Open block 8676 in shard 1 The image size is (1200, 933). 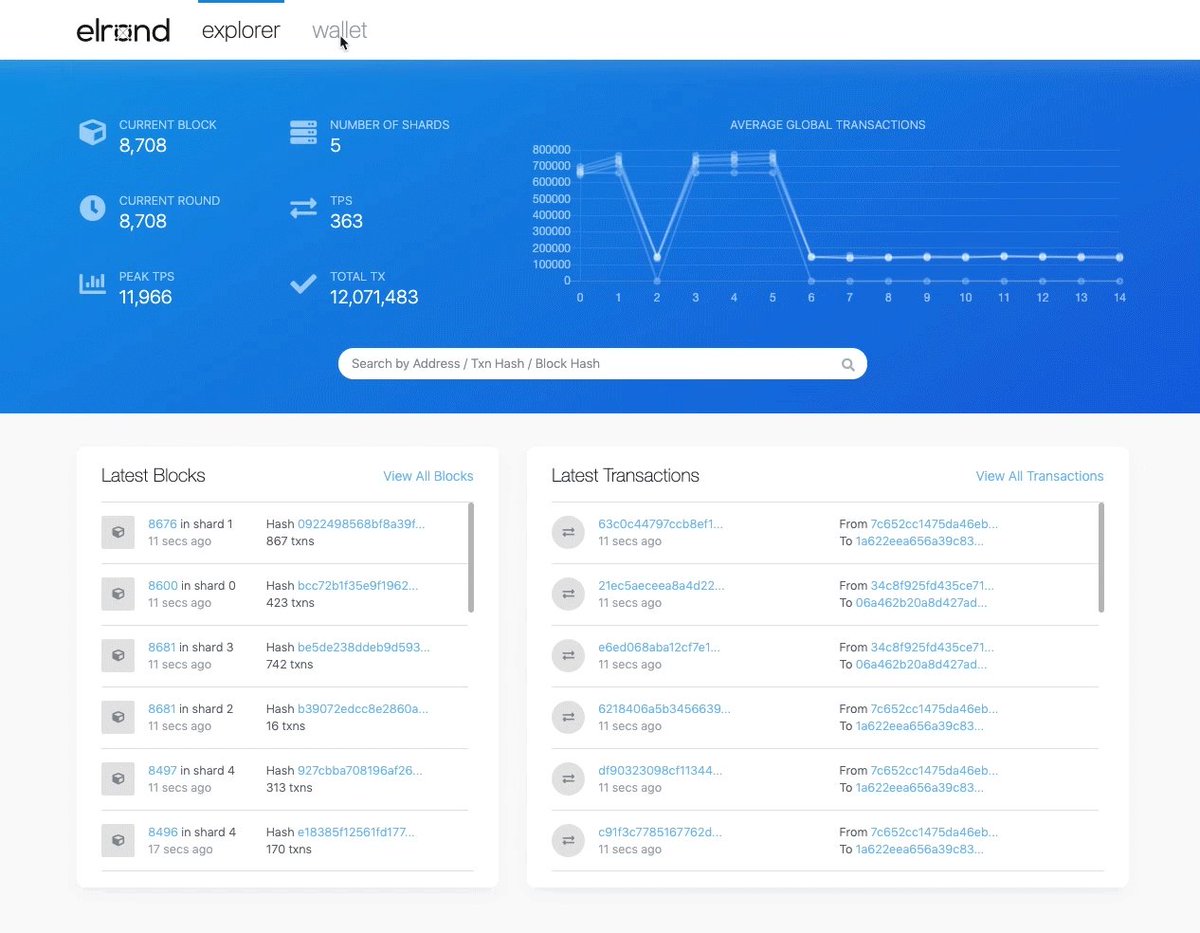tap(162, 524)
